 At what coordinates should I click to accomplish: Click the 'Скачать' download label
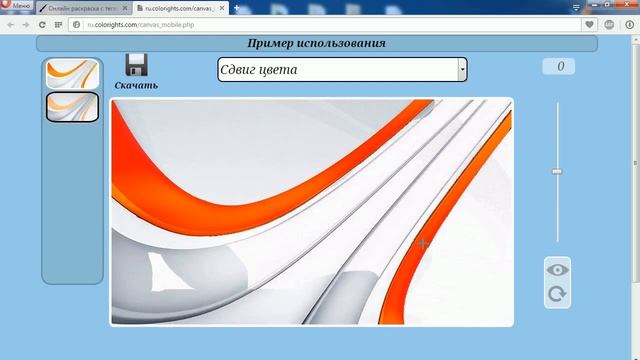click(136, 85)
